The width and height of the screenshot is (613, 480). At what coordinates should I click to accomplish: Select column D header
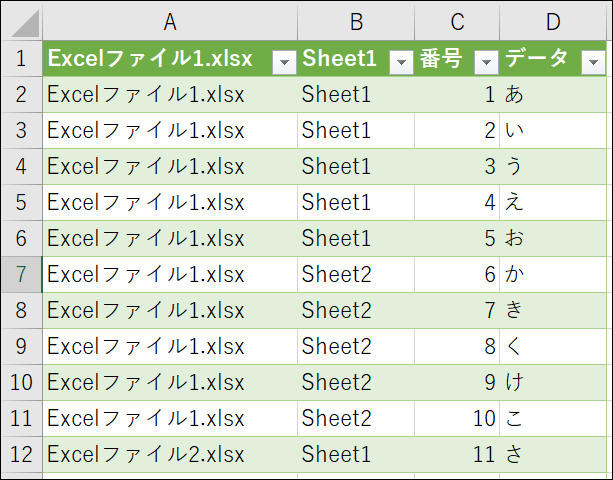coord(553,21)
